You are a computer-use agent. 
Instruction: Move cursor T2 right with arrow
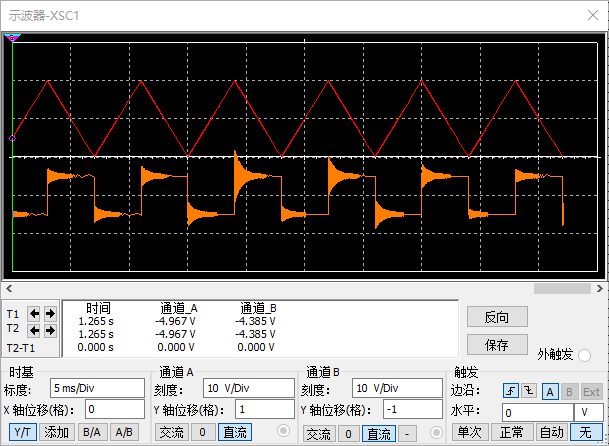[x=50, y=331]
